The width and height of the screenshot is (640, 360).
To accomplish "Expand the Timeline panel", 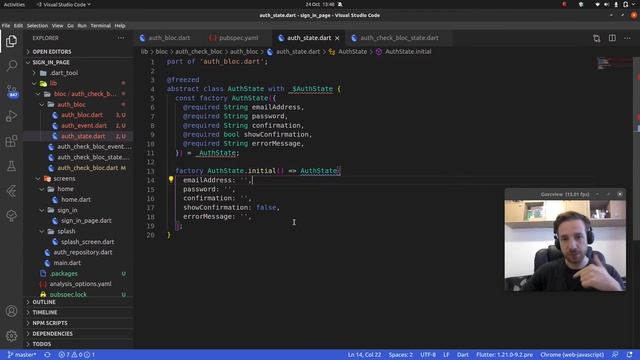I will click(x=79, y=312).
